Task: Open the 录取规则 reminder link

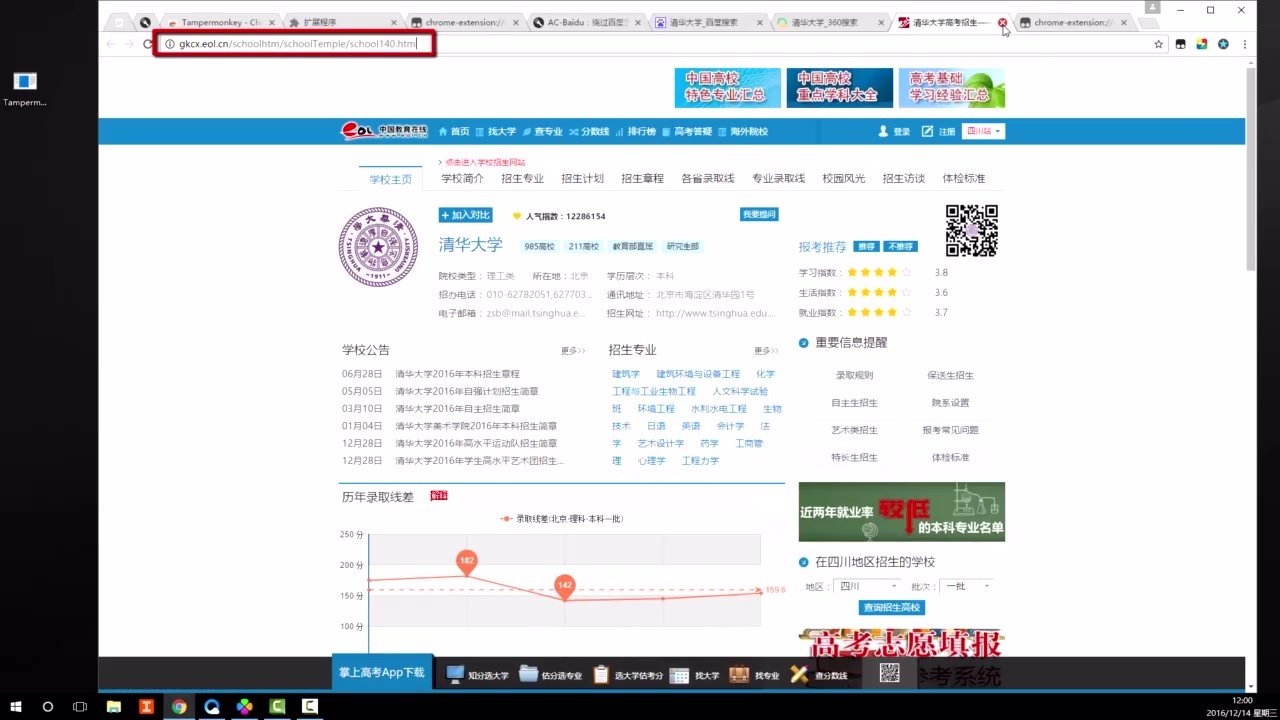Action: coord(854,375)
